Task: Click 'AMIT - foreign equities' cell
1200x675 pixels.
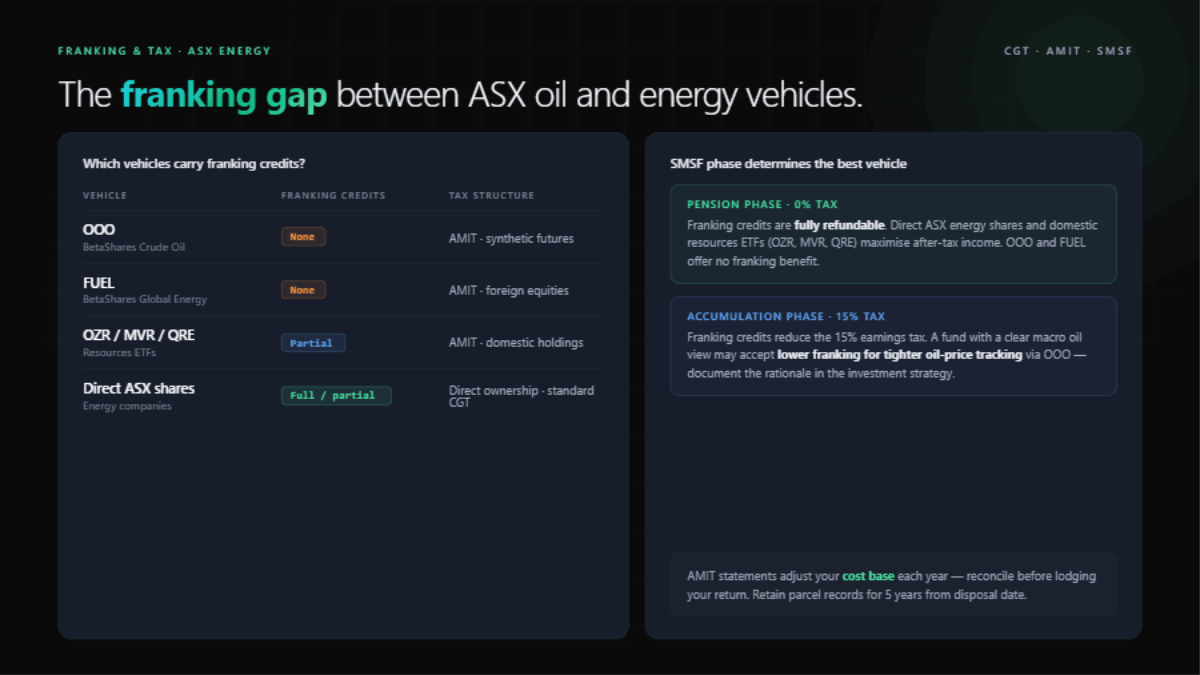Action: (x=509, y=291)
